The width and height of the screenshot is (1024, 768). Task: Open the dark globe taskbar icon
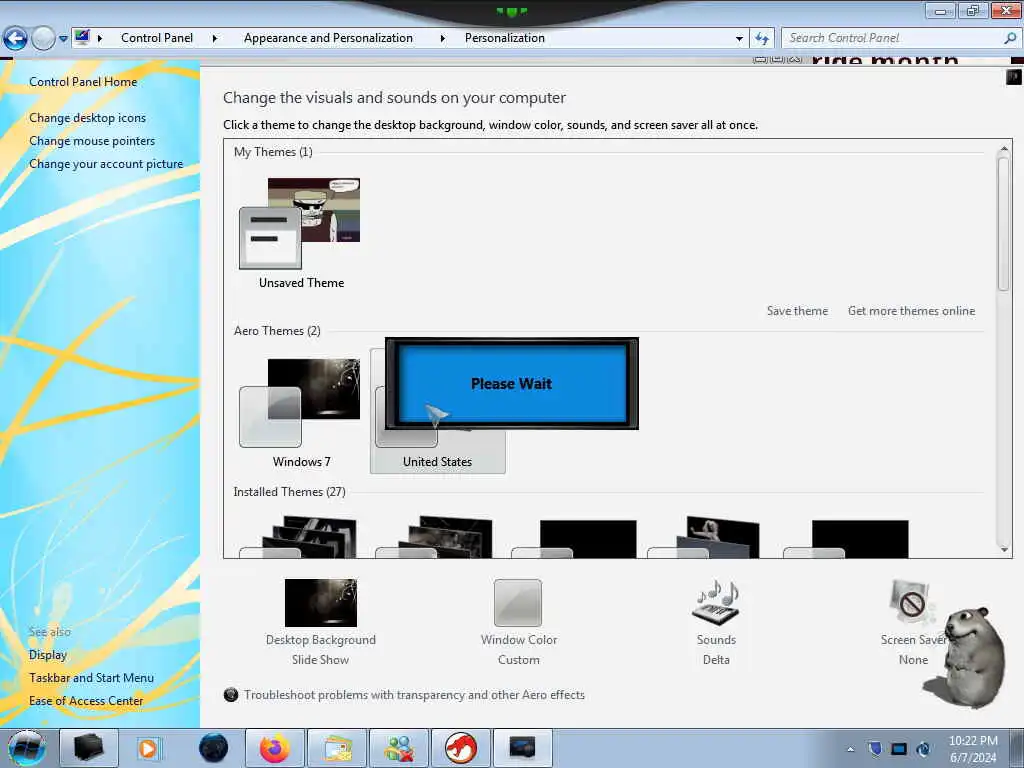click(213, 748)
